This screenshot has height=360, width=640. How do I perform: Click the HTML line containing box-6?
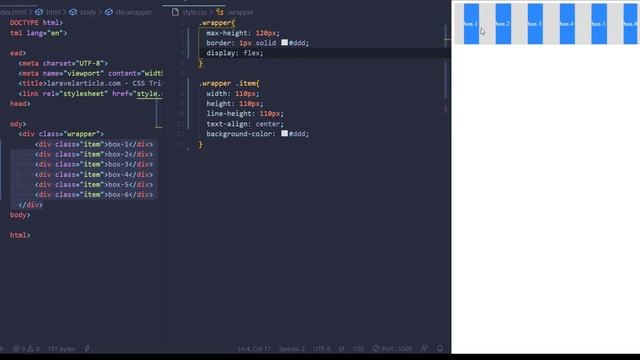pos(94,195)
